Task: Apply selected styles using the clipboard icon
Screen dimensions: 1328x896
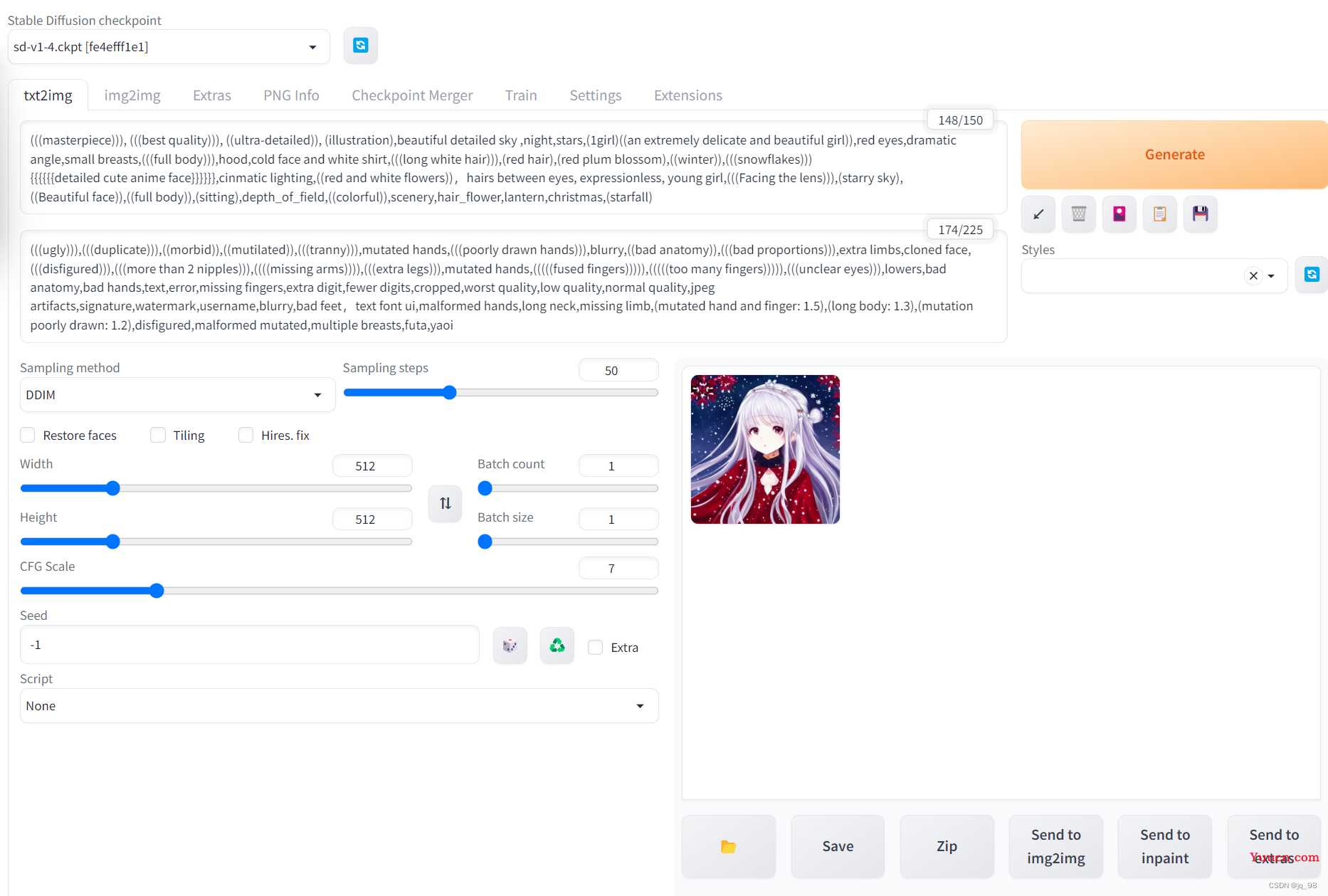Action: (1160, 214)
